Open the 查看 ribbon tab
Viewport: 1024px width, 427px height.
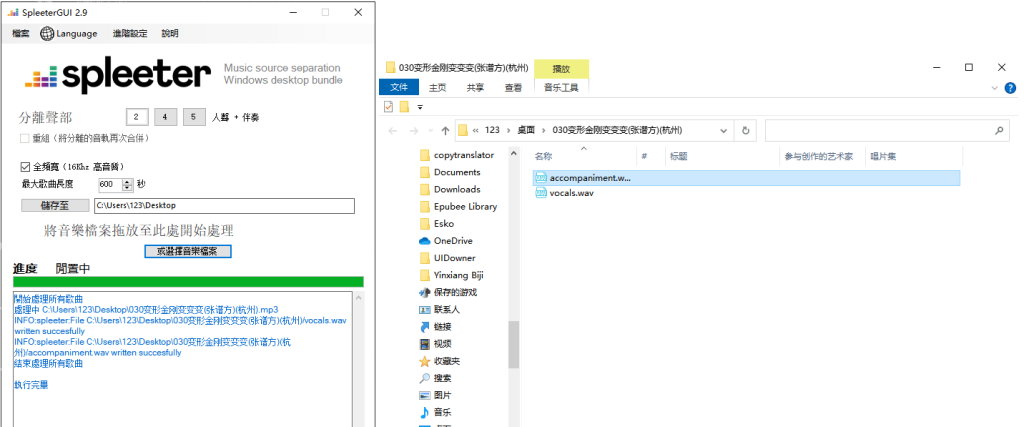[x=513, y=87]
